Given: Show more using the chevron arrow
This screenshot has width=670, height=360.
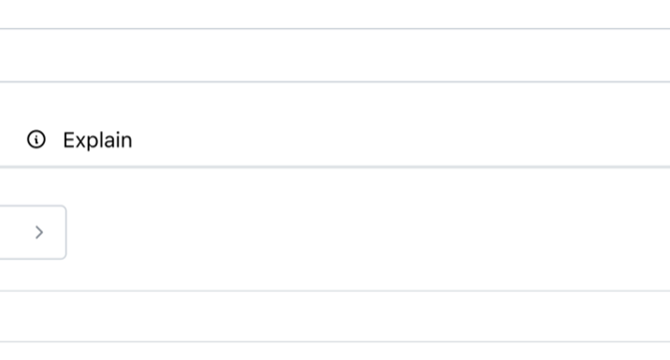Looking at the screenshot, I should pyautogui.click(x=39, y=232).
